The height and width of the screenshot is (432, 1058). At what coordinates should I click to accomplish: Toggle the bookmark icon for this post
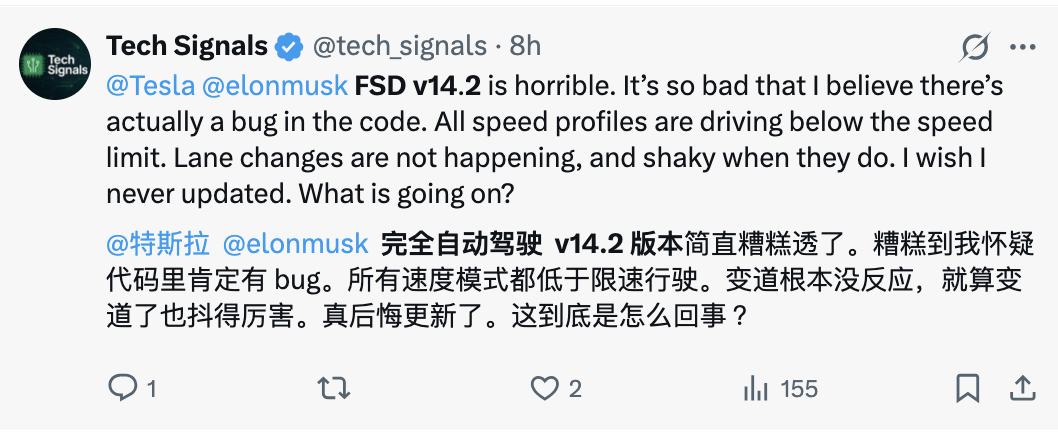tap(967, 388)
